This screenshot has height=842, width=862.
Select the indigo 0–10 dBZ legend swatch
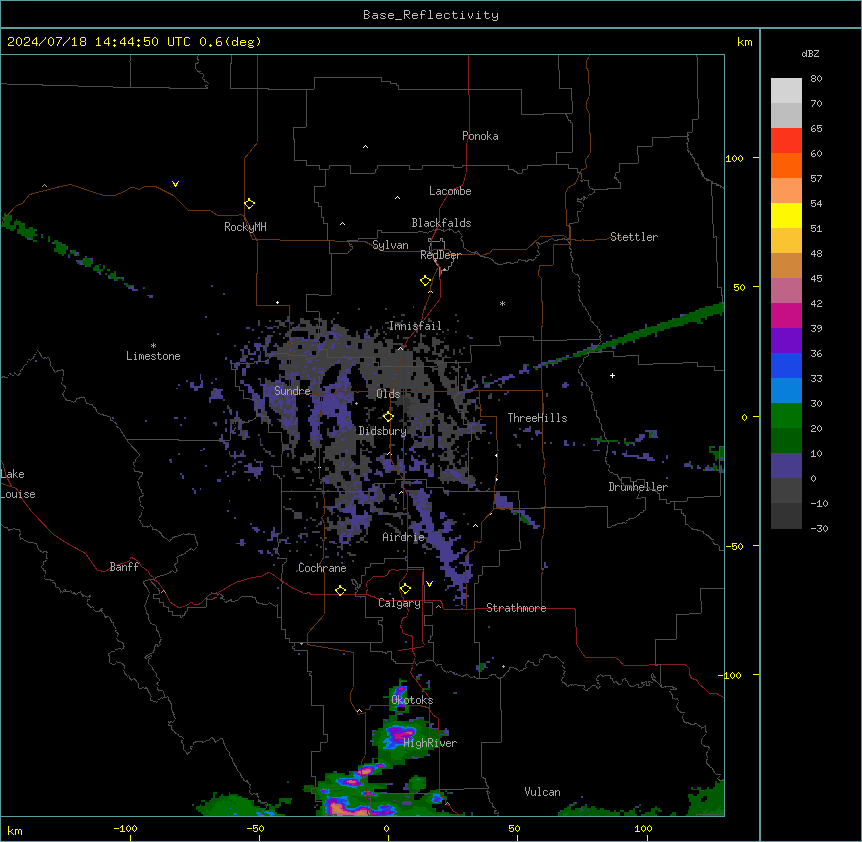click(786, 466)
